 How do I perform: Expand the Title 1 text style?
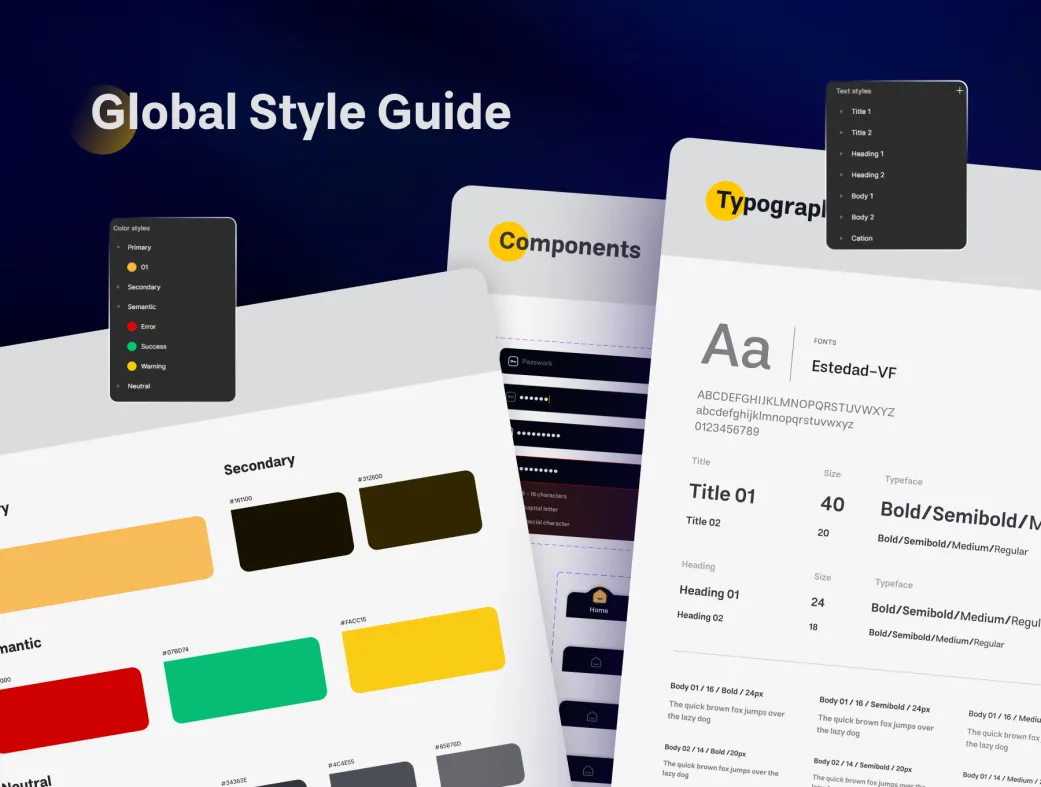click(x=842, y=112)
